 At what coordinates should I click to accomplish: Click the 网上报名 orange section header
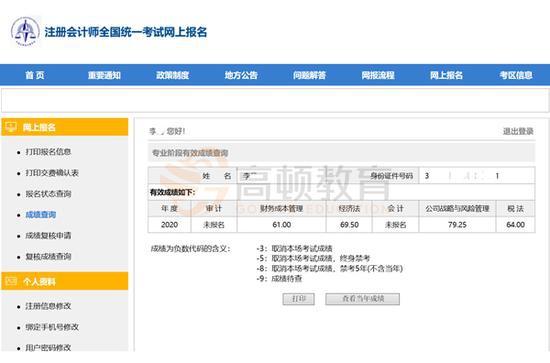click(65, 127)
